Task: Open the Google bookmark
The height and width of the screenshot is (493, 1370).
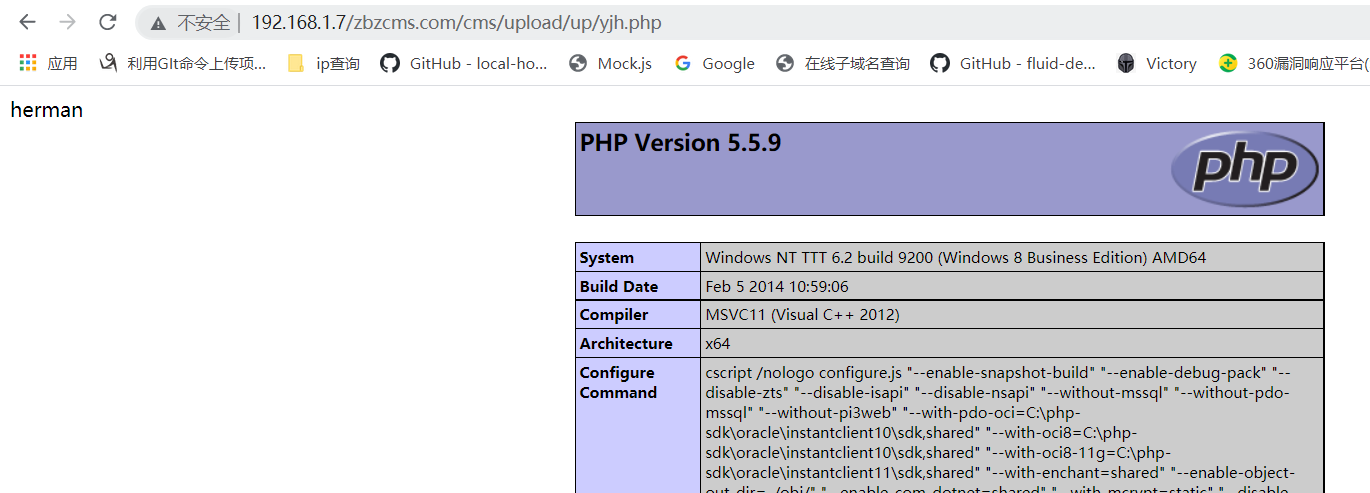Action: click(x=714, y=63)
